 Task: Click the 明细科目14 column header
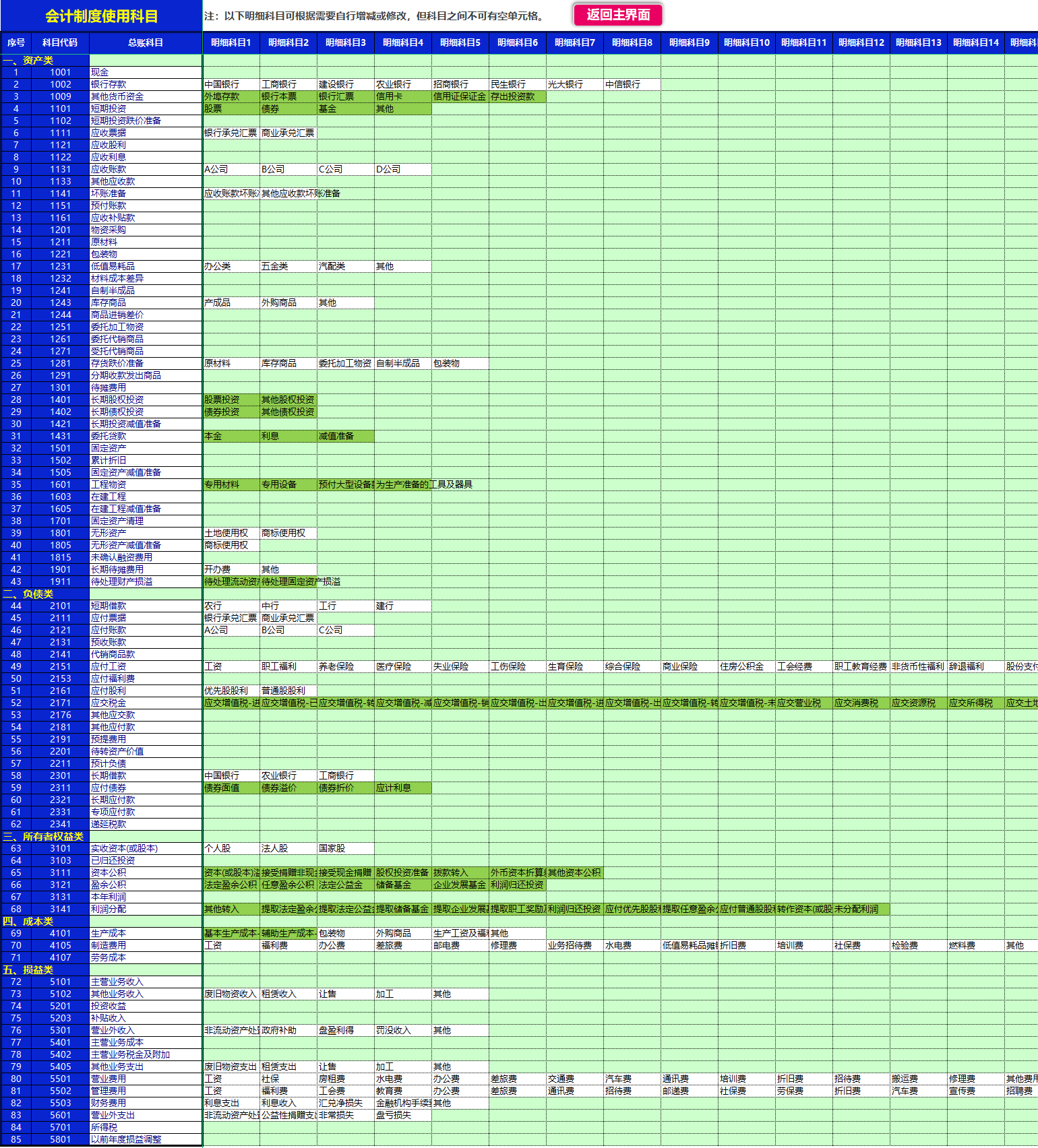point(976,42)
